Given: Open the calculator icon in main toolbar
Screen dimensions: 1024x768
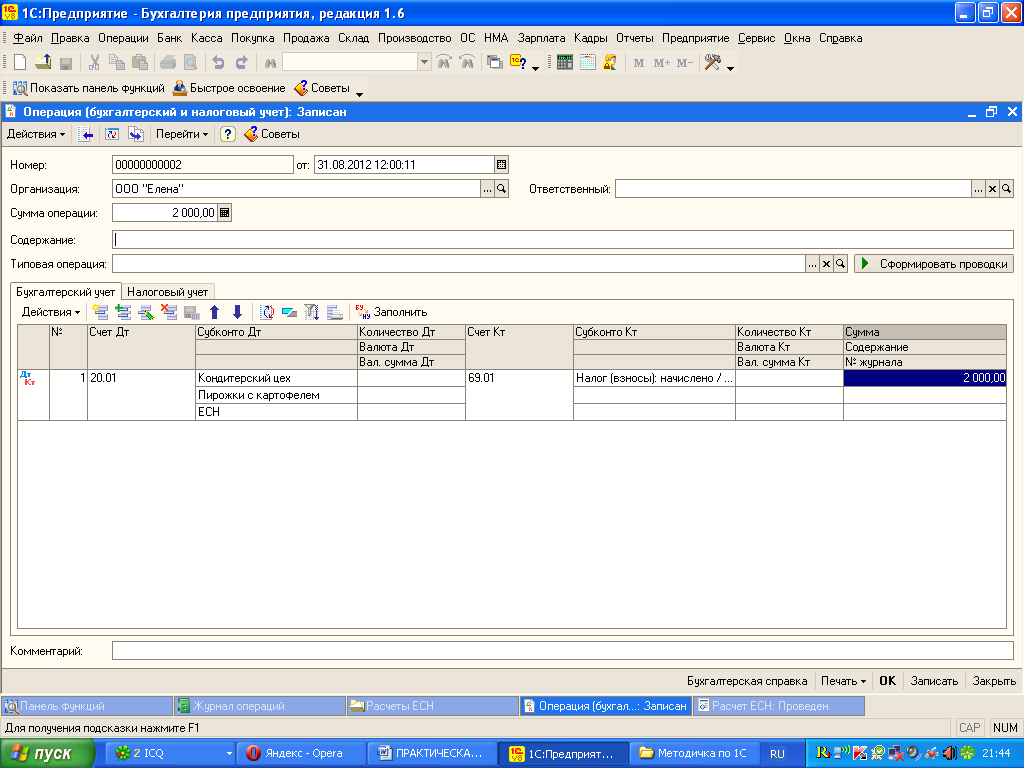Looking at the screenshot, I should [565, 63].
